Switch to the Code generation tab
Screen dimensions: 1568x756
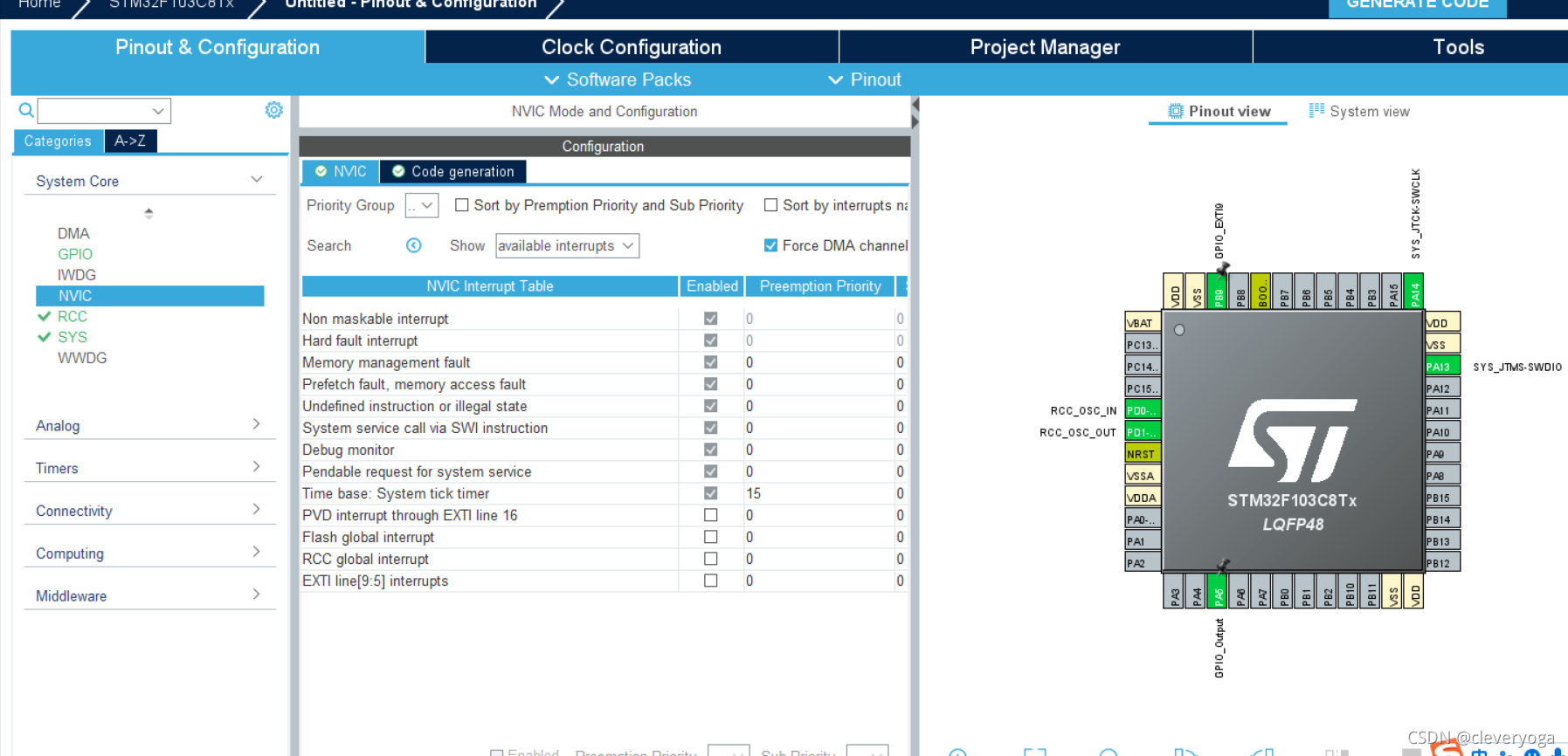coord(453,171)
